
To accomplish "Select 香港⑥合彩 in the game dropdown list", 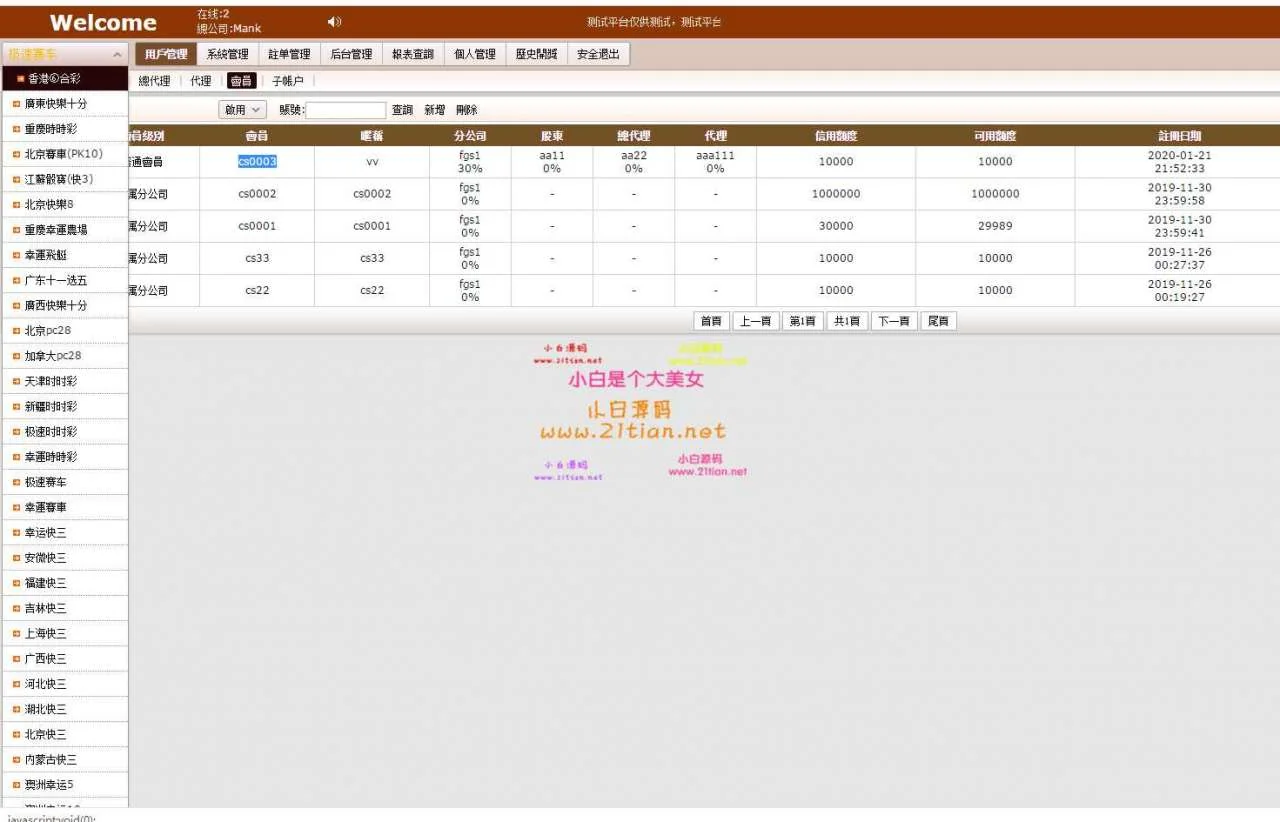I will click(54, 78).
